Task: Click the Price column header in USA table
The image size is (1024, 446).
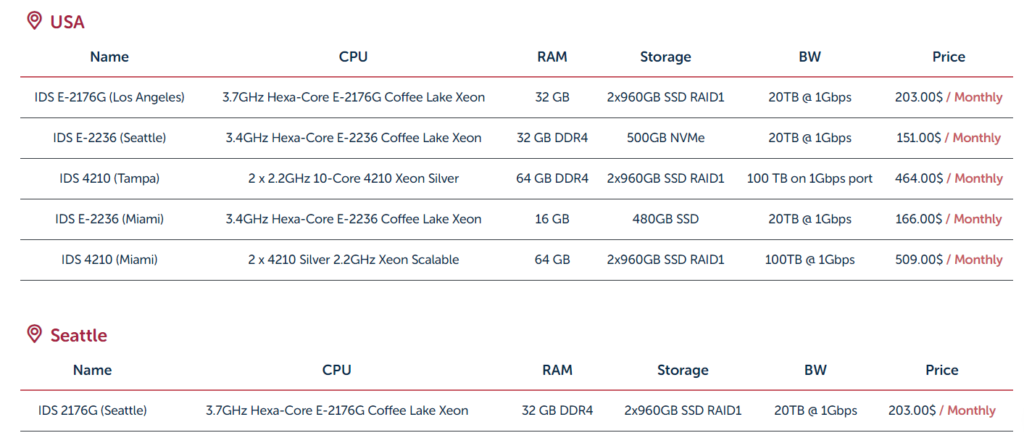Action: pos(948,57)
